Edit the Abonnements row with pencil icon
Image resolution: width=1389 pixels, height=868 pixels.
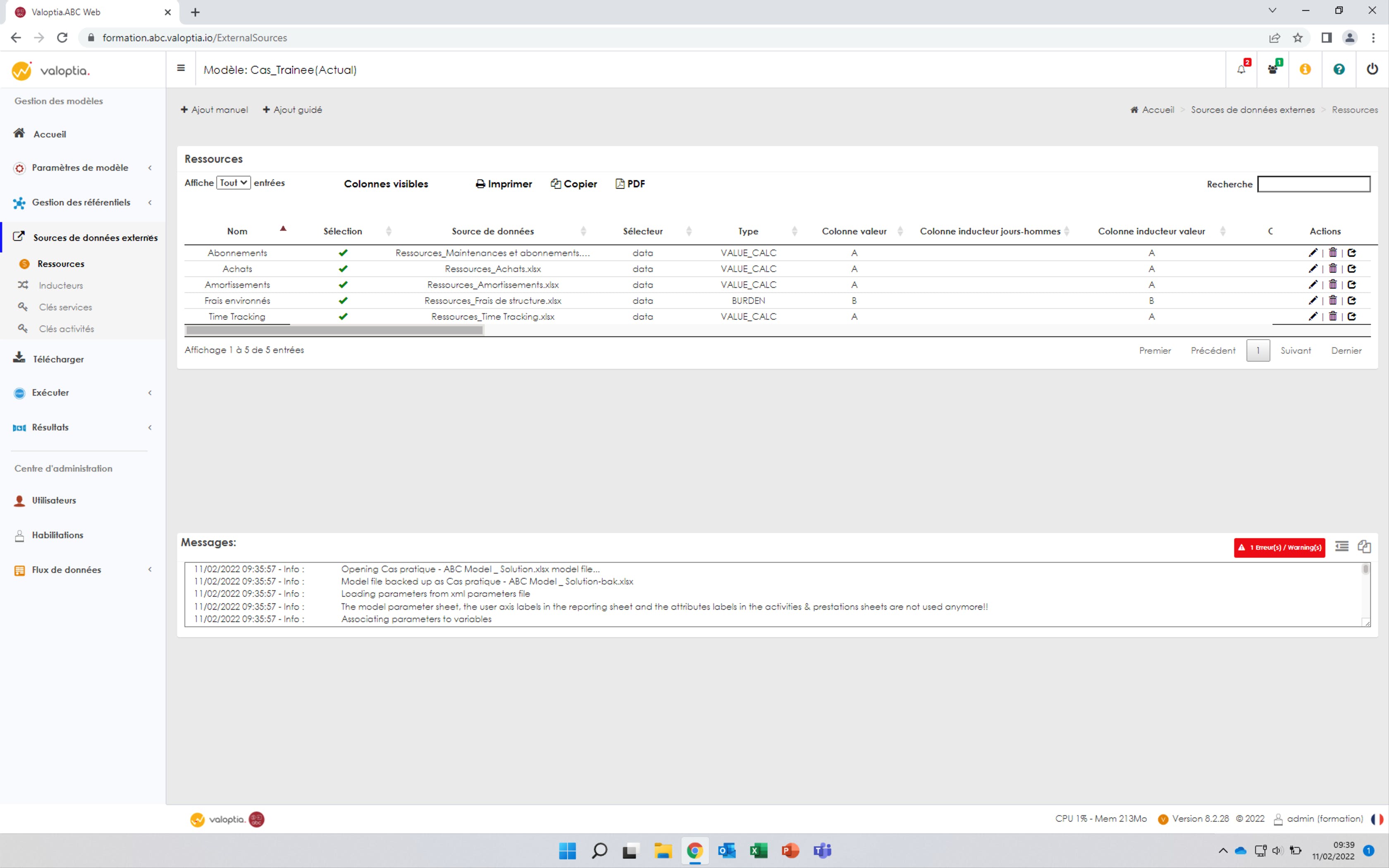[x=1313, y=253]
